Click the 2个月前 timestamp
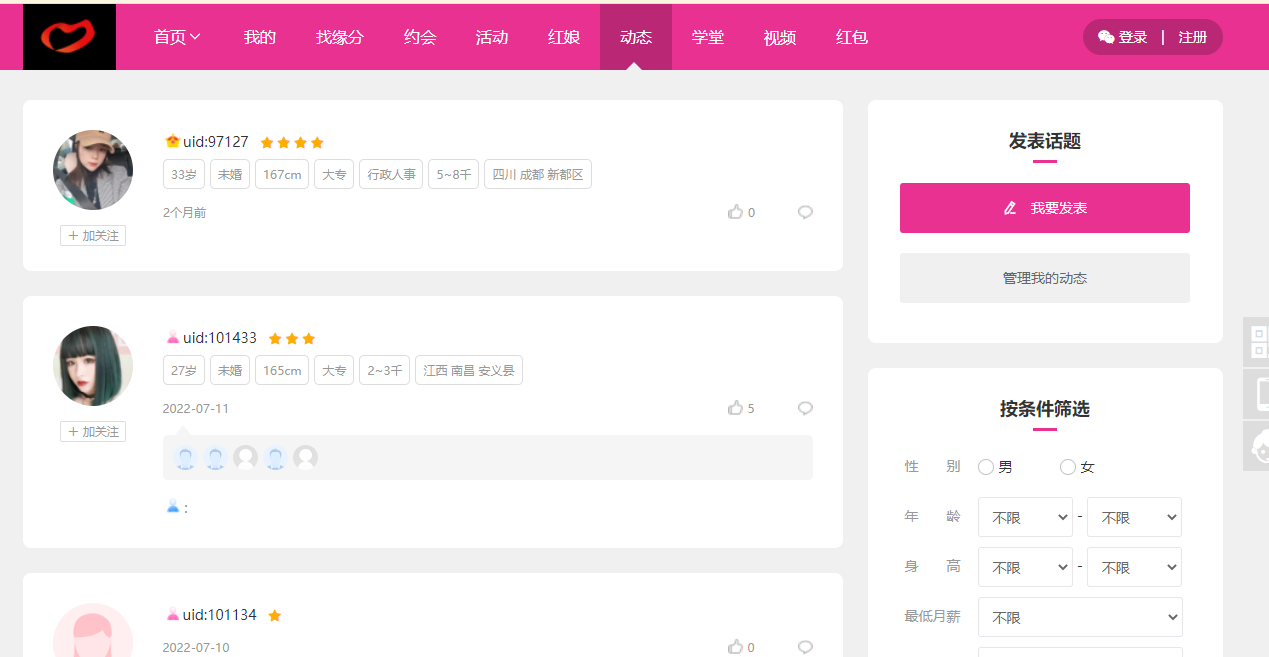 (x=185, y=213)
